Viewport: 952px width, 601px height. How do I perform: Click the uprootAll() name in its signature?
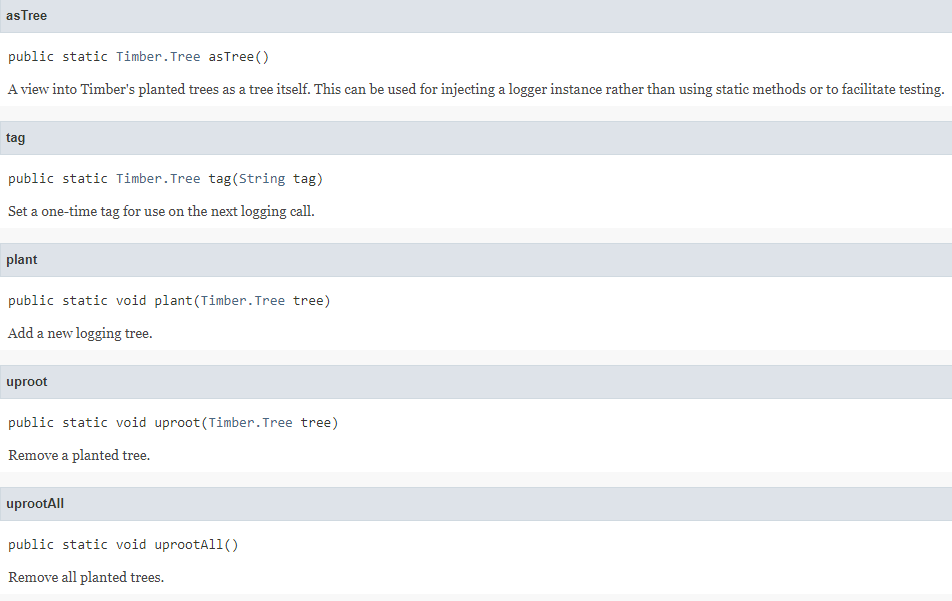click(x=196, y=545)
